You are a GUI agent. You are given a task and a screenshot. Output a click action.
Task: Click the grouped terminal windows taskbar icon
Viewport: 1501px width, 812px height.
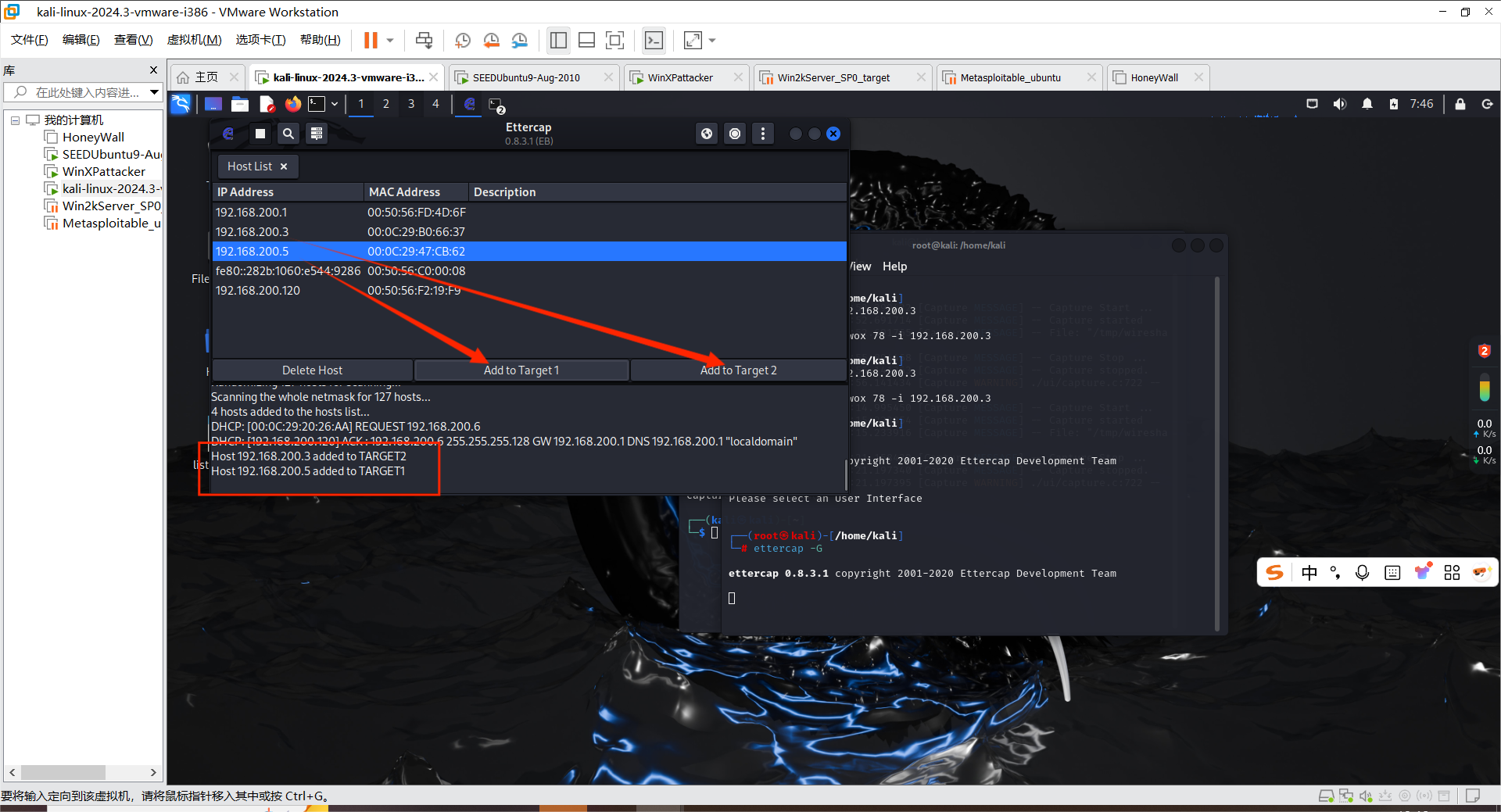pyautogui.click(x=496, y=105)
